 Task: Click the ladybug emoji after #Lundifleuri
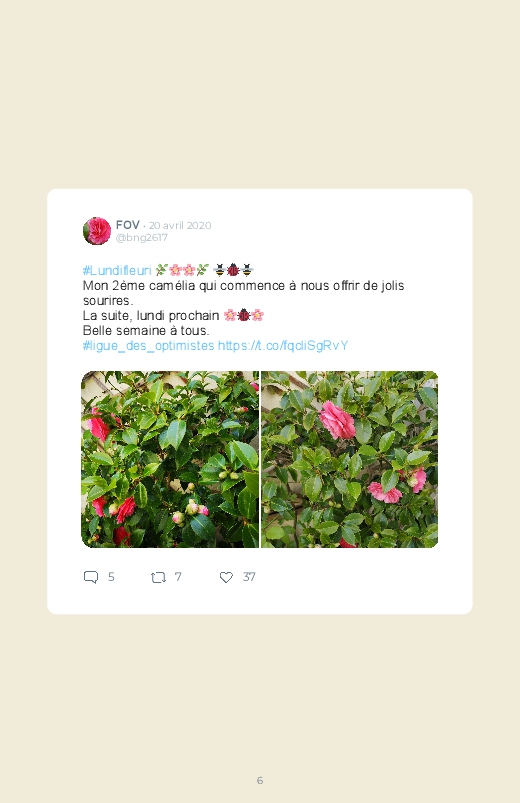233,270
